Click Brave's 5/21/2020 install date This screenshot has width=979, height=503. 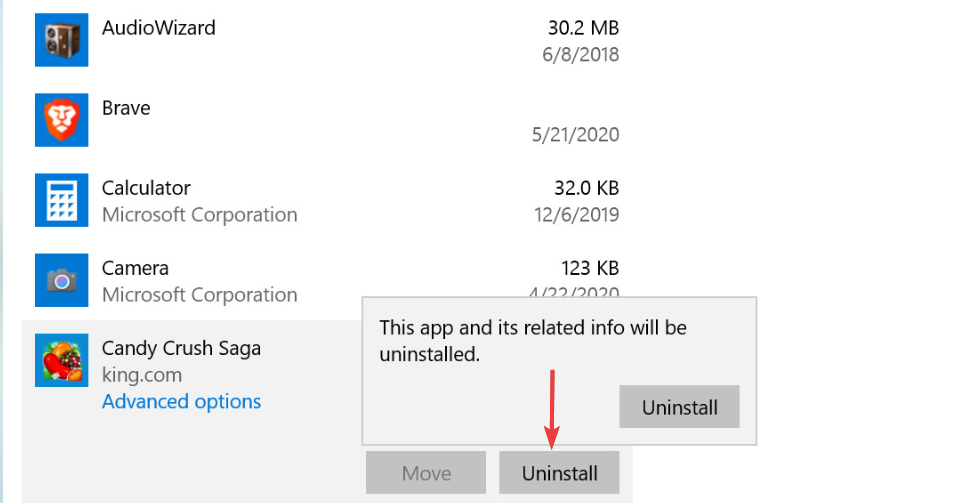point(575,135)
